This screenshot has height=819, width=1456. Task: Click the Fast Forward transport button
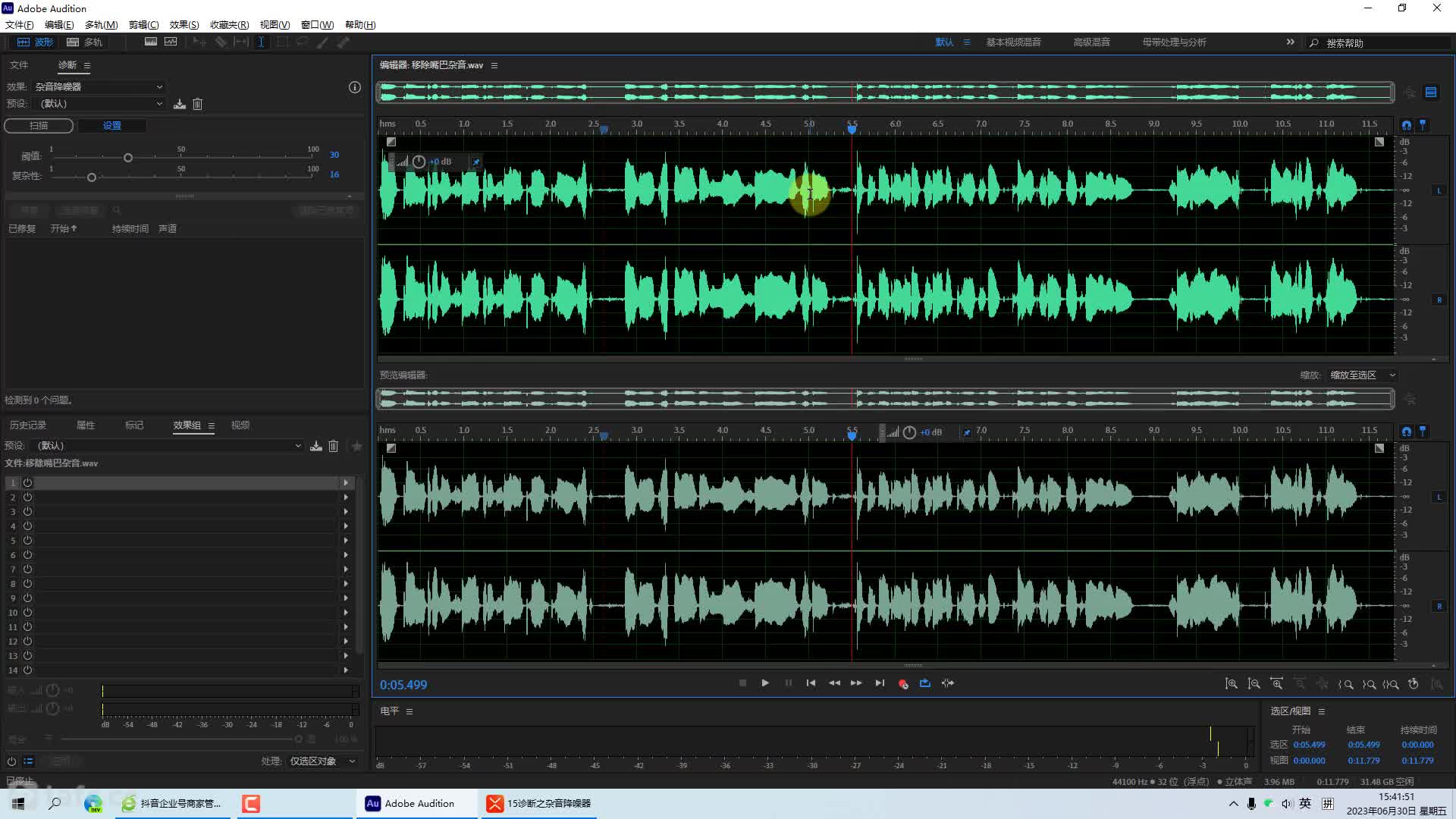tap(856, 683)
